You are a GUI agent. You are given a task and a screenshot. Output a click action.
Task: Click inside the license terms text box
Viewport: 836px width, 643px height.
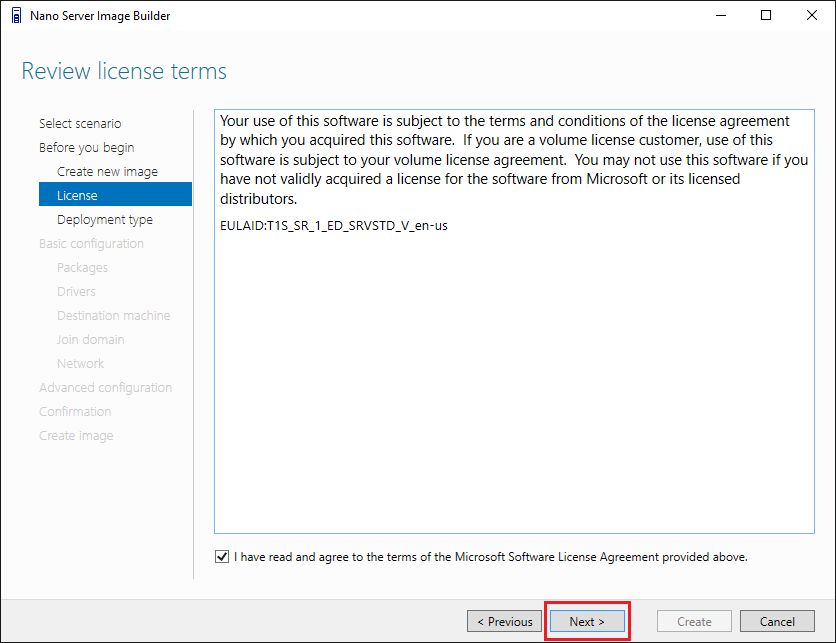tap(514, 380)
